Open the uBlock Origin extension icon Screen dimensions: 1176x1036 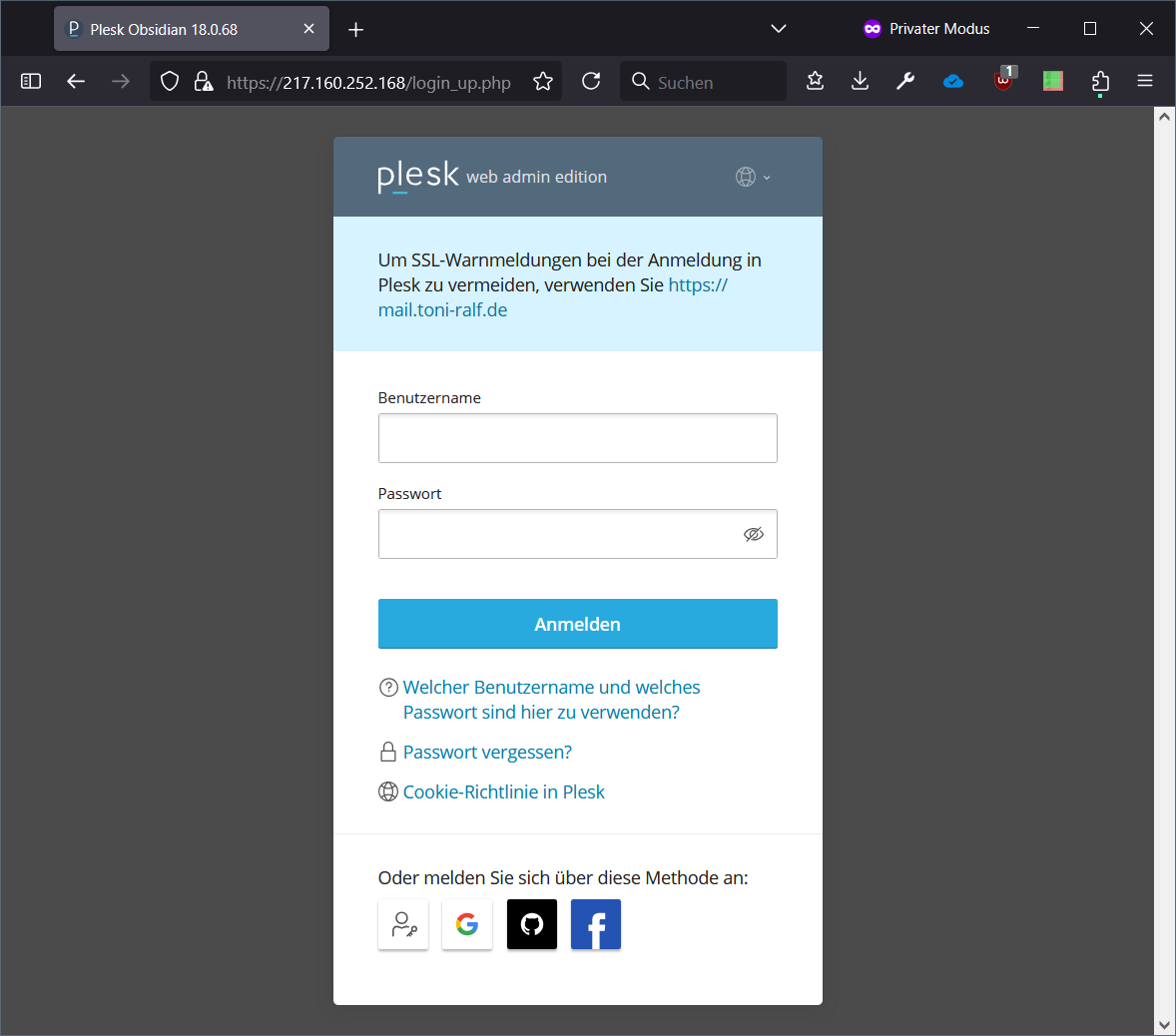point(1004,79)
